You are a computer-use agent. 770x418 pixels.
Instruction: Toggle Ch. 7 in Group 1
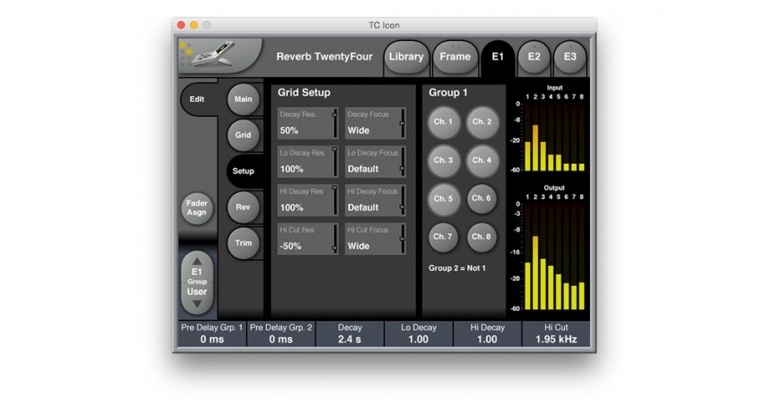443,237
